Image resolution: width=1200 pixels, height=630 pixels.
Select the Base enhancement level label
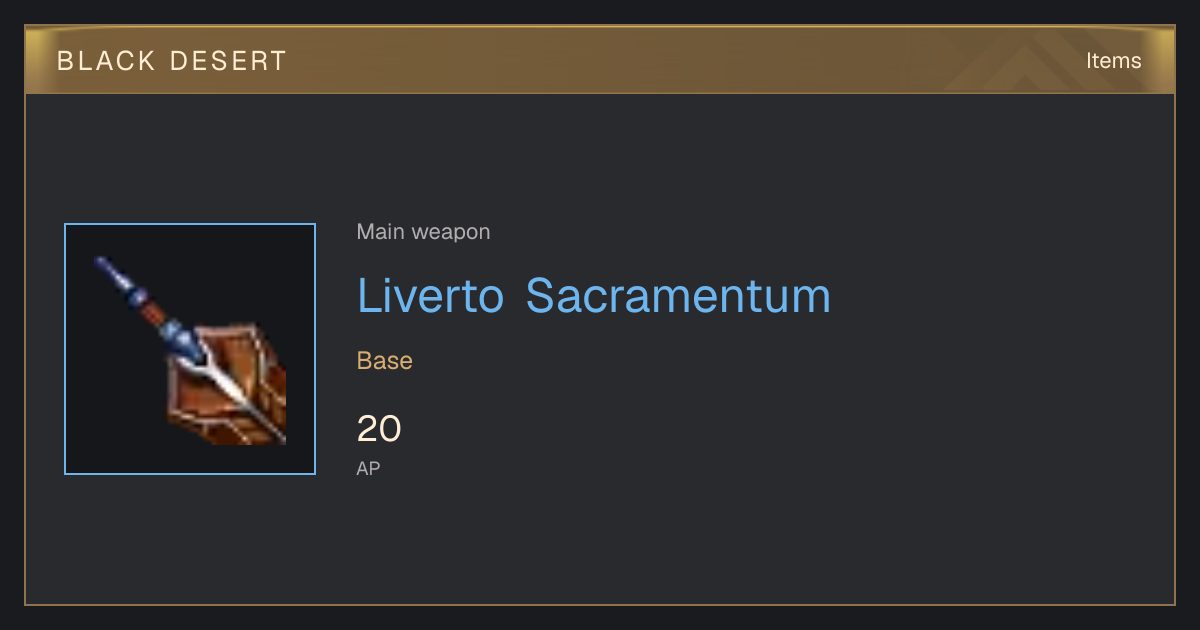[385, 361]
